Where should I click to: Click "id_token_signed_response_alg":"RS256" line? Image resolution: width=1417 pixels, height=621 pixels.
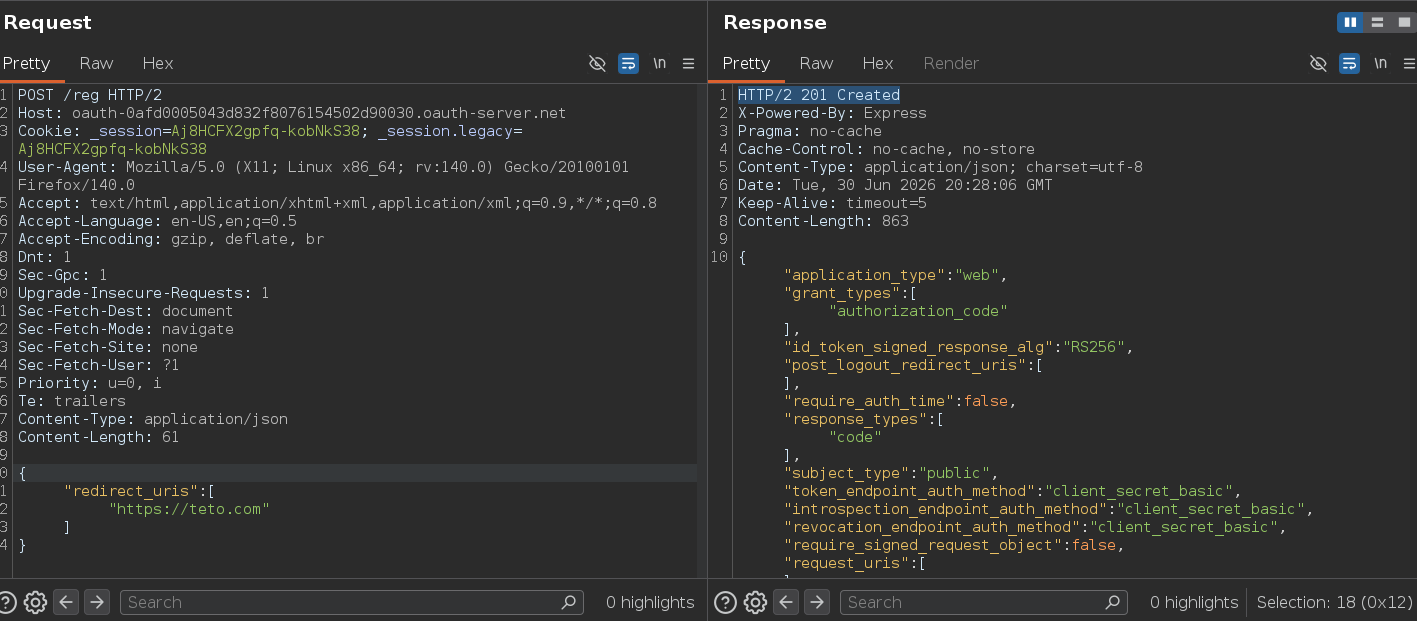click(x=958, y=347)
